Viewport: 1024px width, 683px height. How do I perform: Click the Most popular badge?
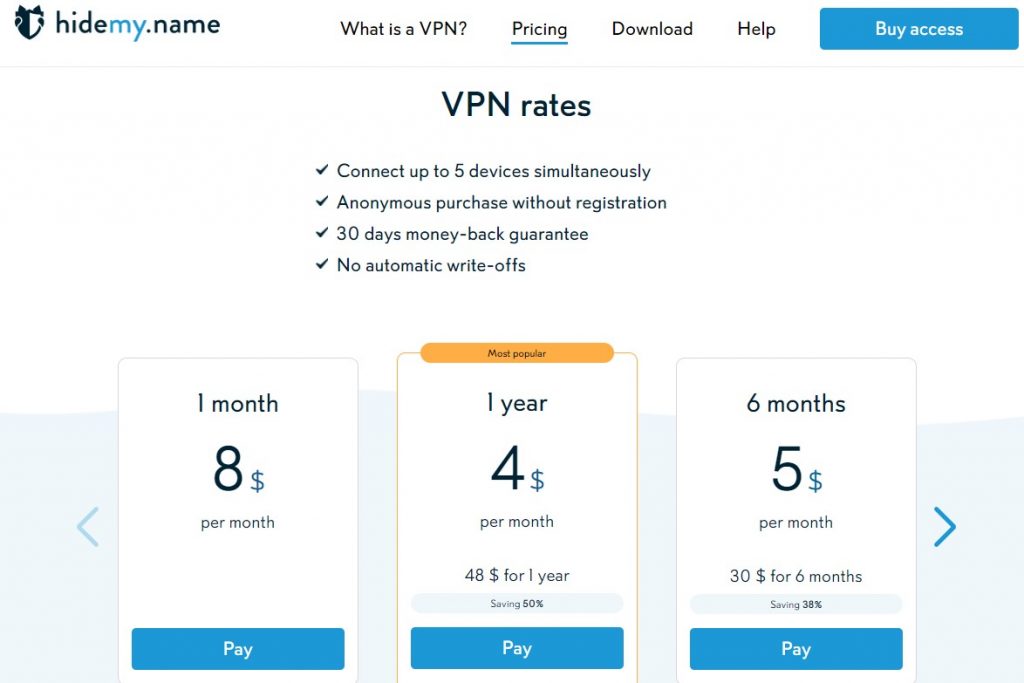[x=517, y=353]
